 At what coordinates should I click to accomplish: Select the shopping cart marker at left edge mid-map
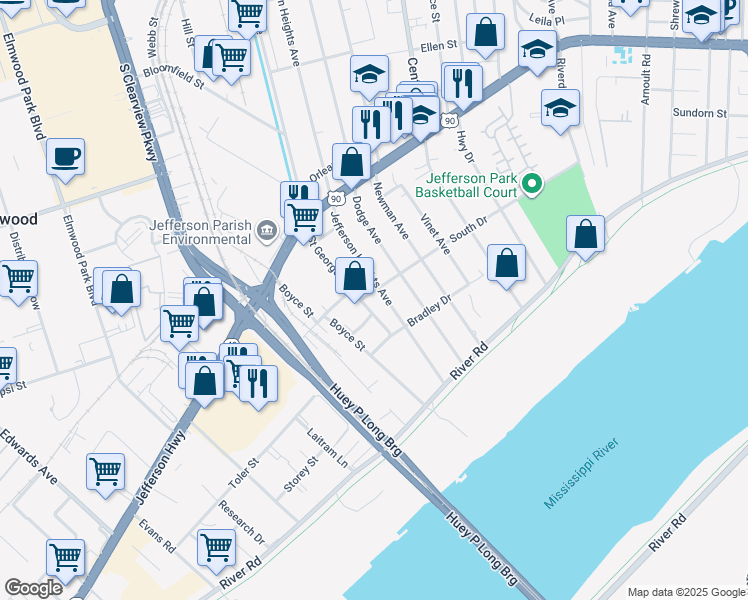click(19, 281)
